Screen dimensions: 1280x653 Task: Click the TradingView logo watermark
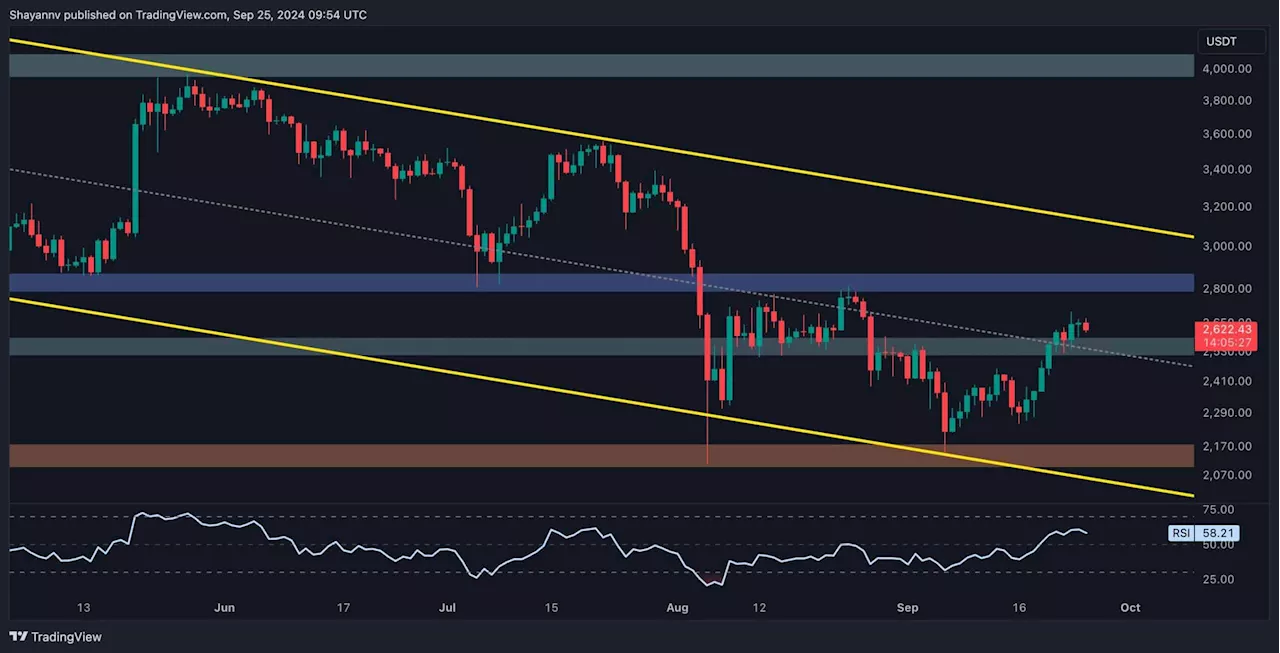[x=56, y=637]
